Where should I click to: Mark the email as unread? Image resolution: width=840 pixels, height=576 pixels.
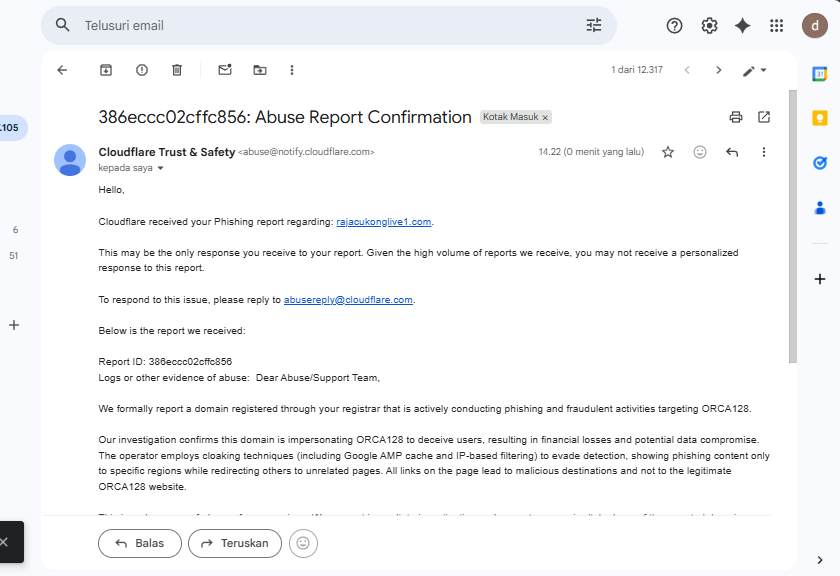[225, 70]
